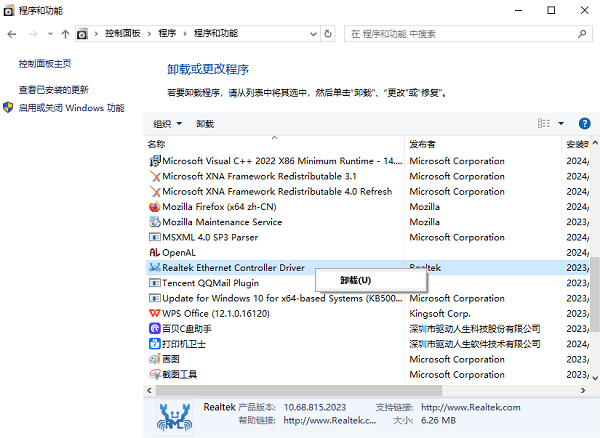The height and width of the screenshot is (438, 600).
Task: Open 控制面板主页 link
Action: click(45, 64)
